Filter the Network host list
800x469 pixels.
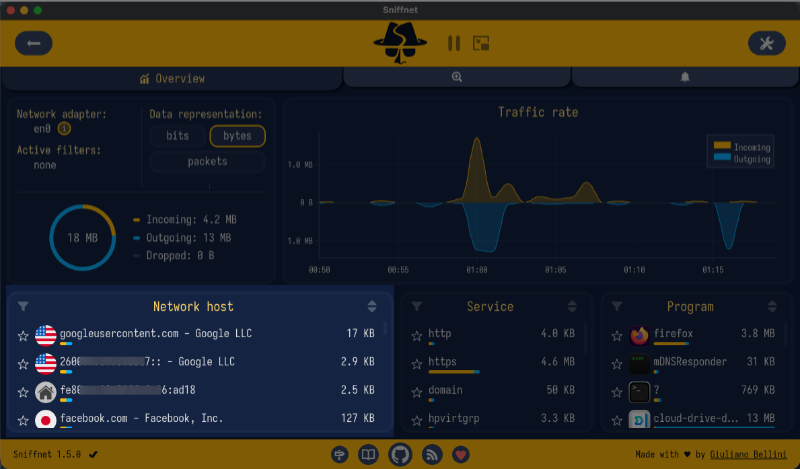pyautogui.click(x=23, y=306)
